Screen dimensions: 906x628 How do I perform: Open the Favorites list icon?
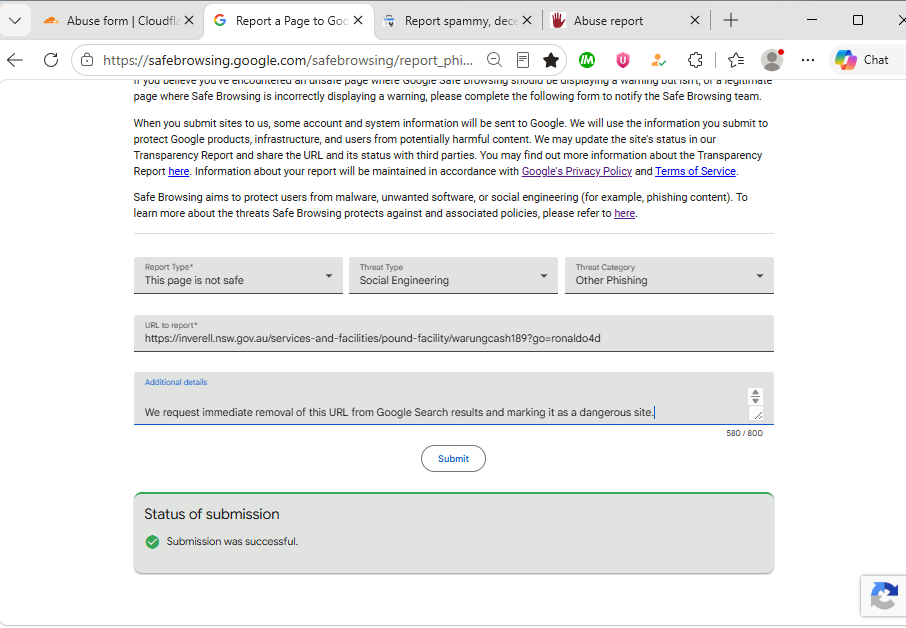736,60
